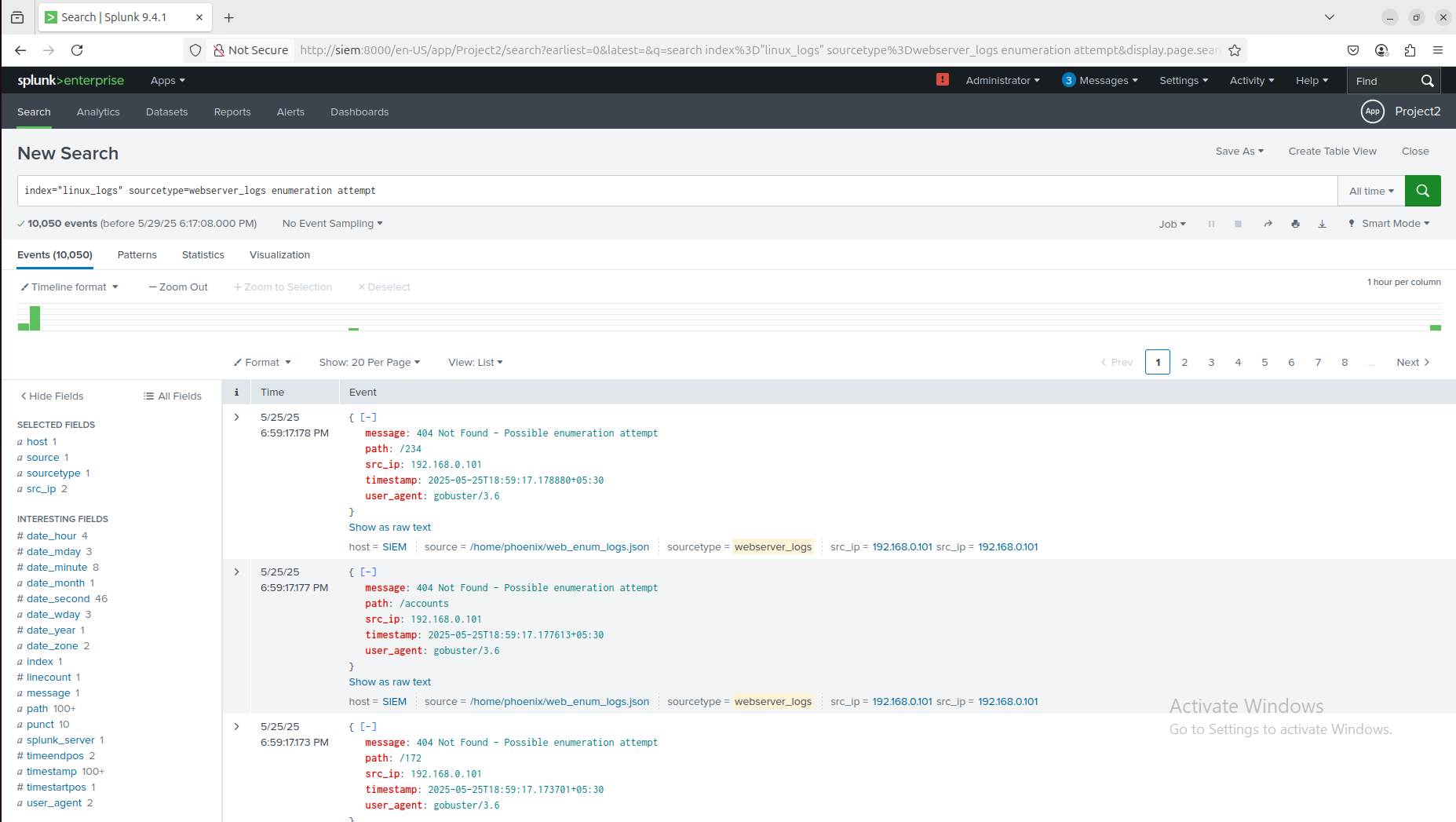Click Create Table View

click(1333, 152)
